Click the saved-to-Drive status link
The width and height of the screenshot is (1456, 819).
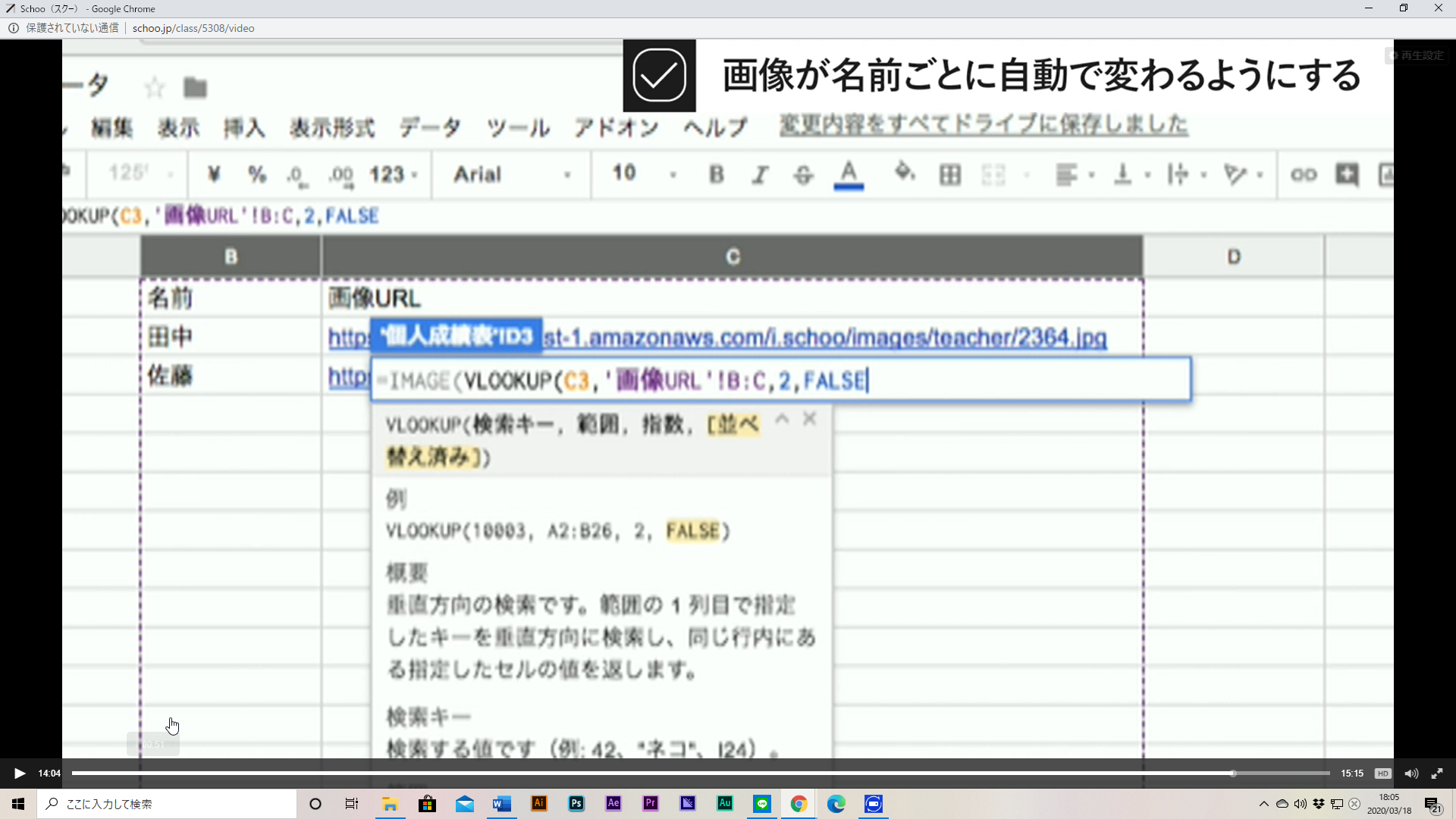click(984, 124)
